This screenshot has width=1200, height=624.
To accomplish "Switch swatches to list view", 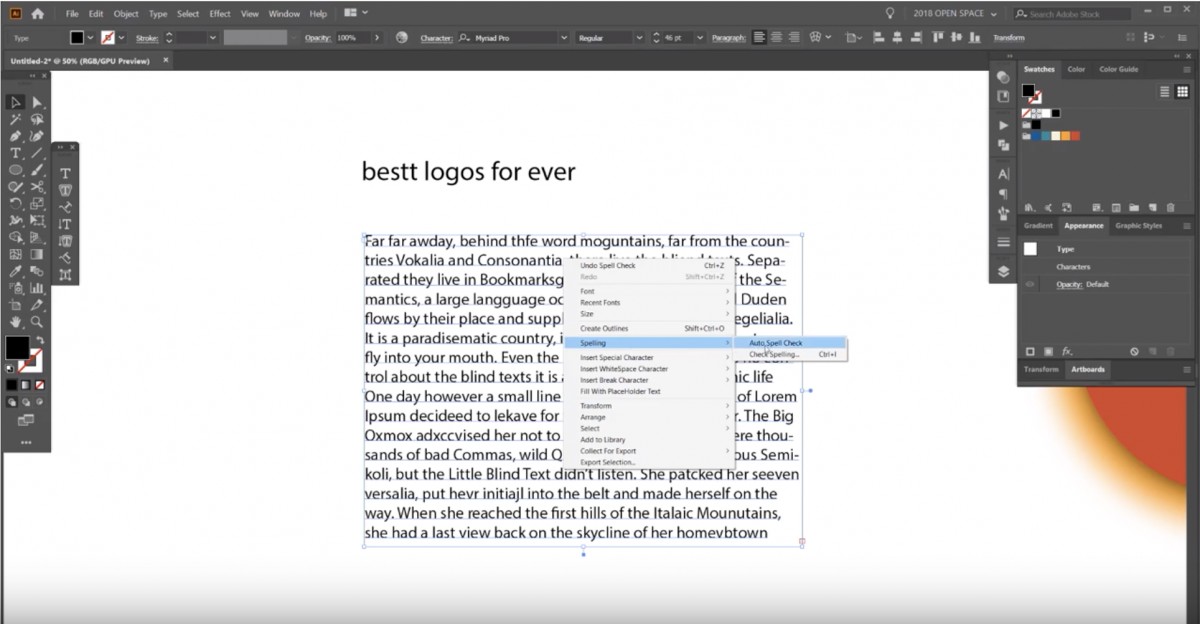I will pos(1166,91).
